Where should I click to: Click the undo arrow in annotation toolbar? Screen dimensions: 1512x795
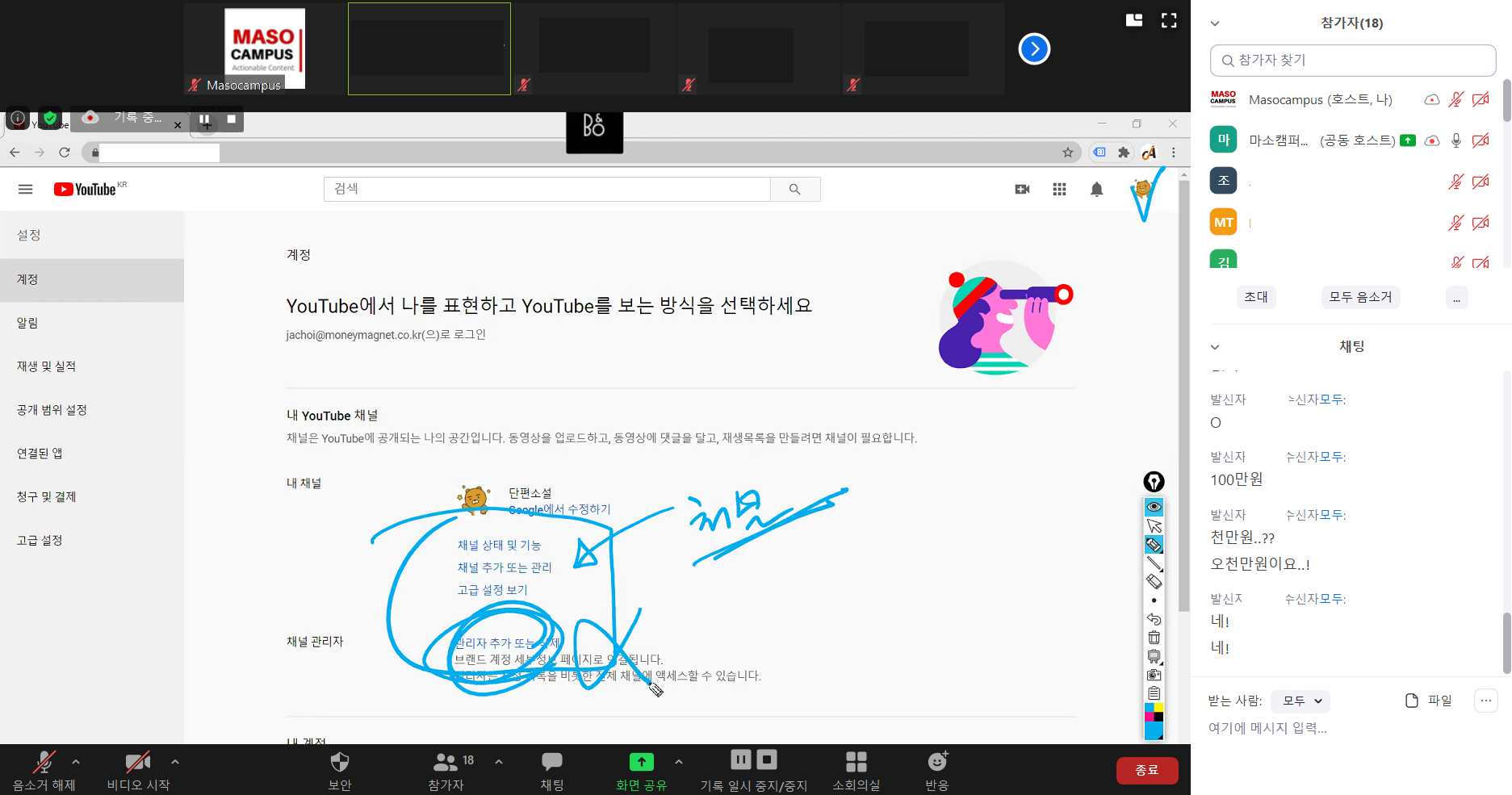[x=1154, y=619]
